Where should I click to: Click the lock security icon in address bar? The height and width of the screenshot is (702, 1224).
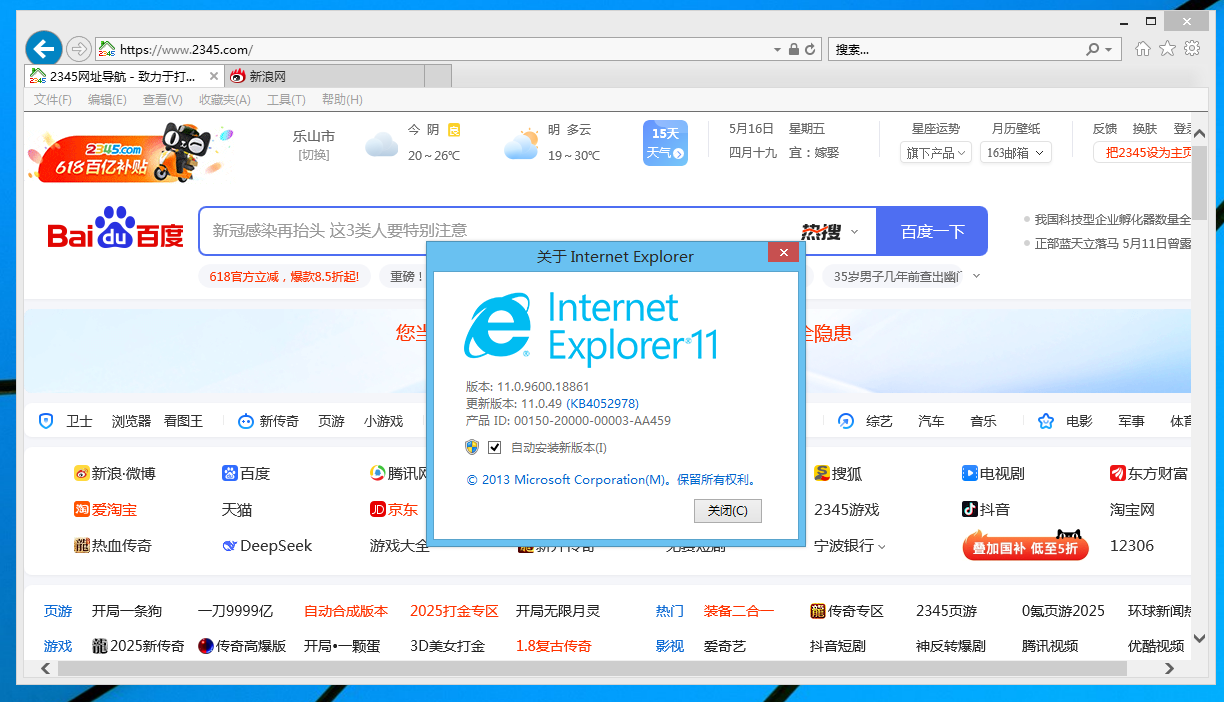[794, 49]
